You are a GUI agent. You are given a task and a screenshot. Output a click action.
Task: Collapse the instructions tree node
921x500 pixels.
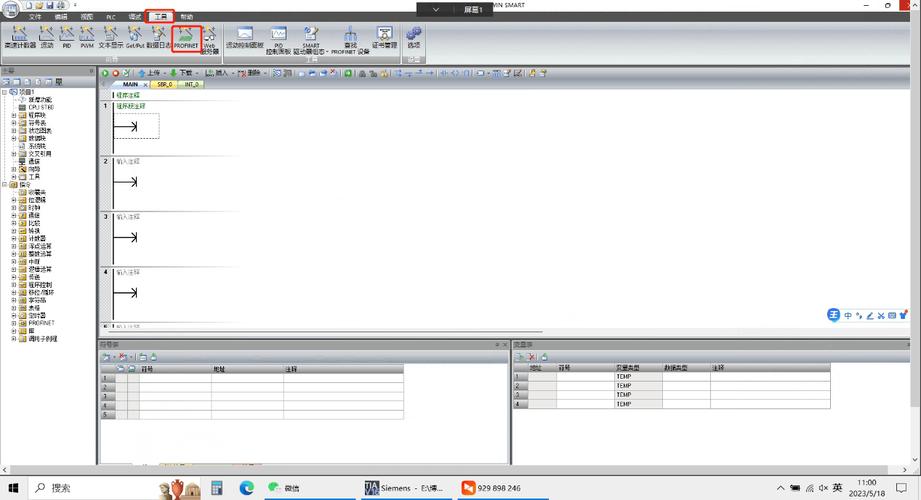click(x=5, y=184)
